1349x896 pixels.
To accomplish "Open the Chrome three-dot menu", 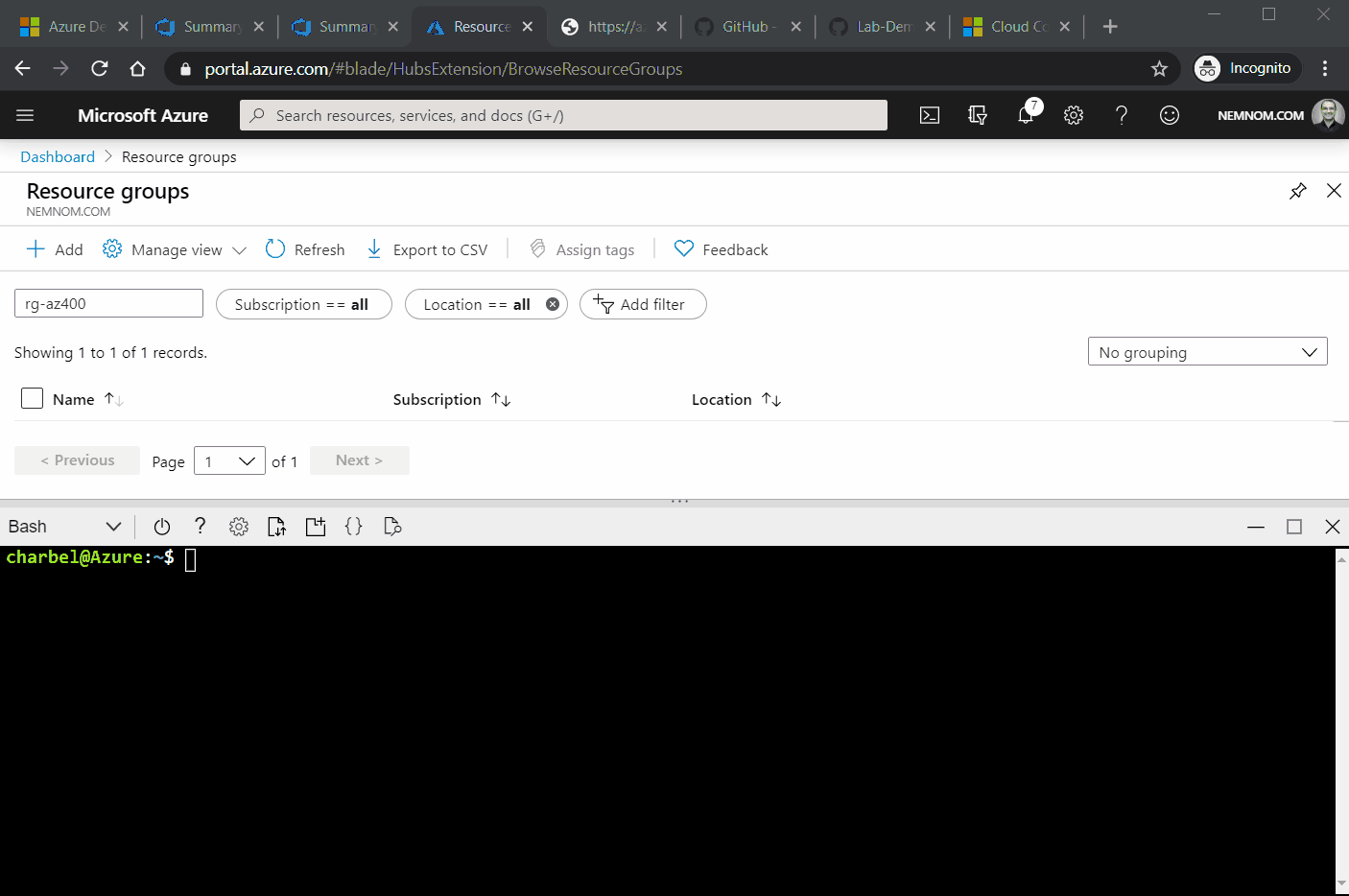I will 1325,68.
